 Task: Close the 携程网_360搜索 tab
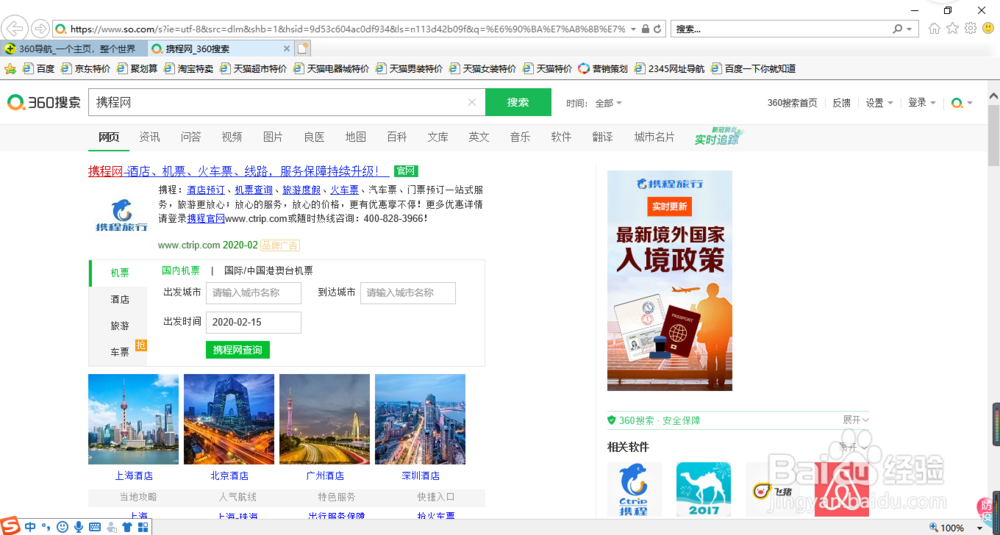click(286, 49)
